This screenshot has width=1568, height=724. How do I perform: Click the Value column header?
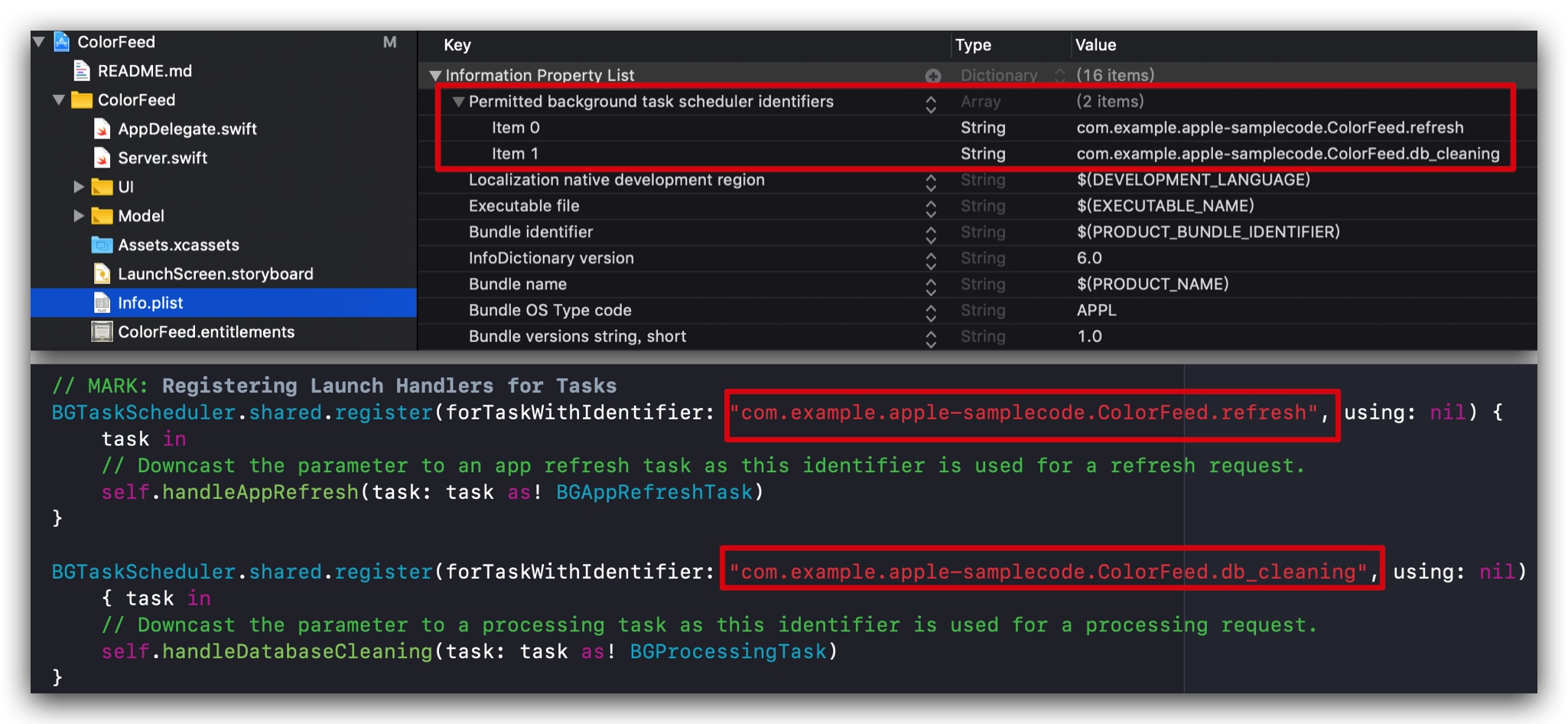pos(1095,45)
